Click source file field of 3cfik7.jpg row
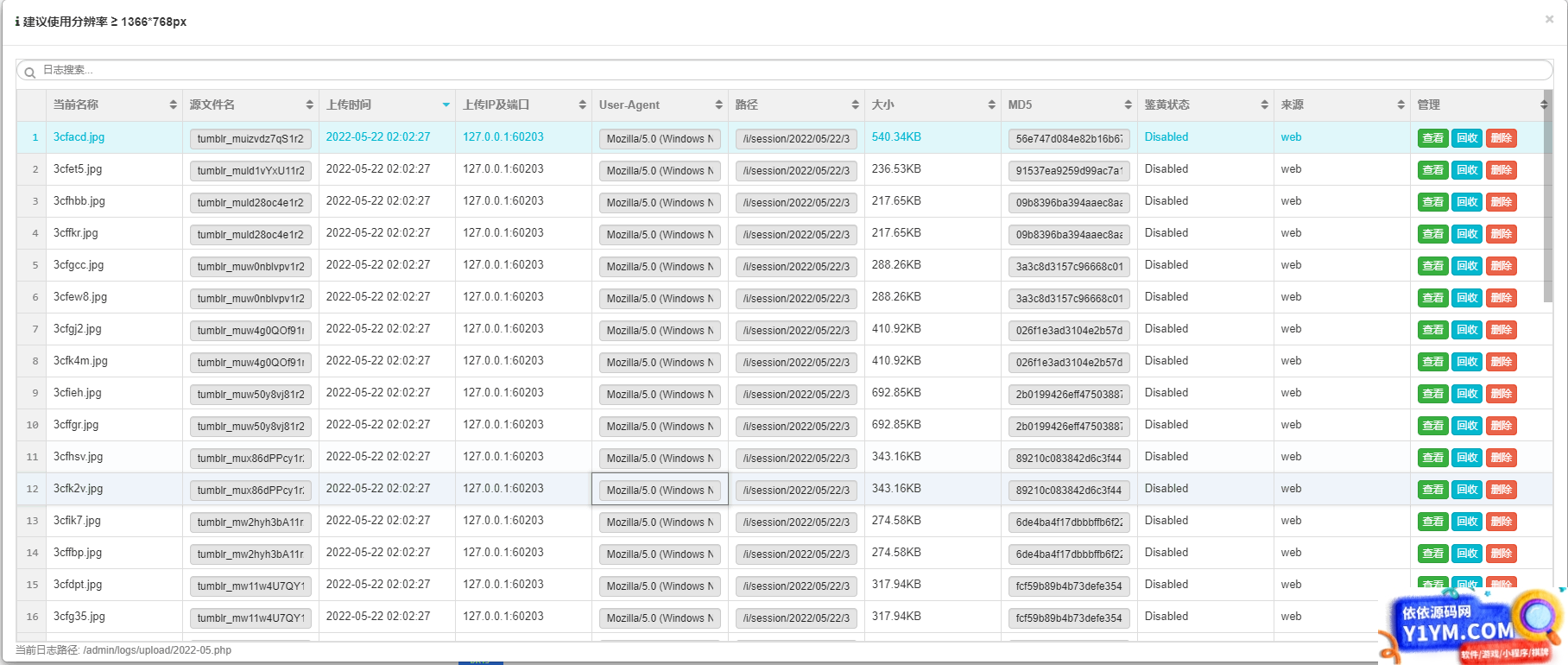The image size is (1568, 665). pos(250,522)
